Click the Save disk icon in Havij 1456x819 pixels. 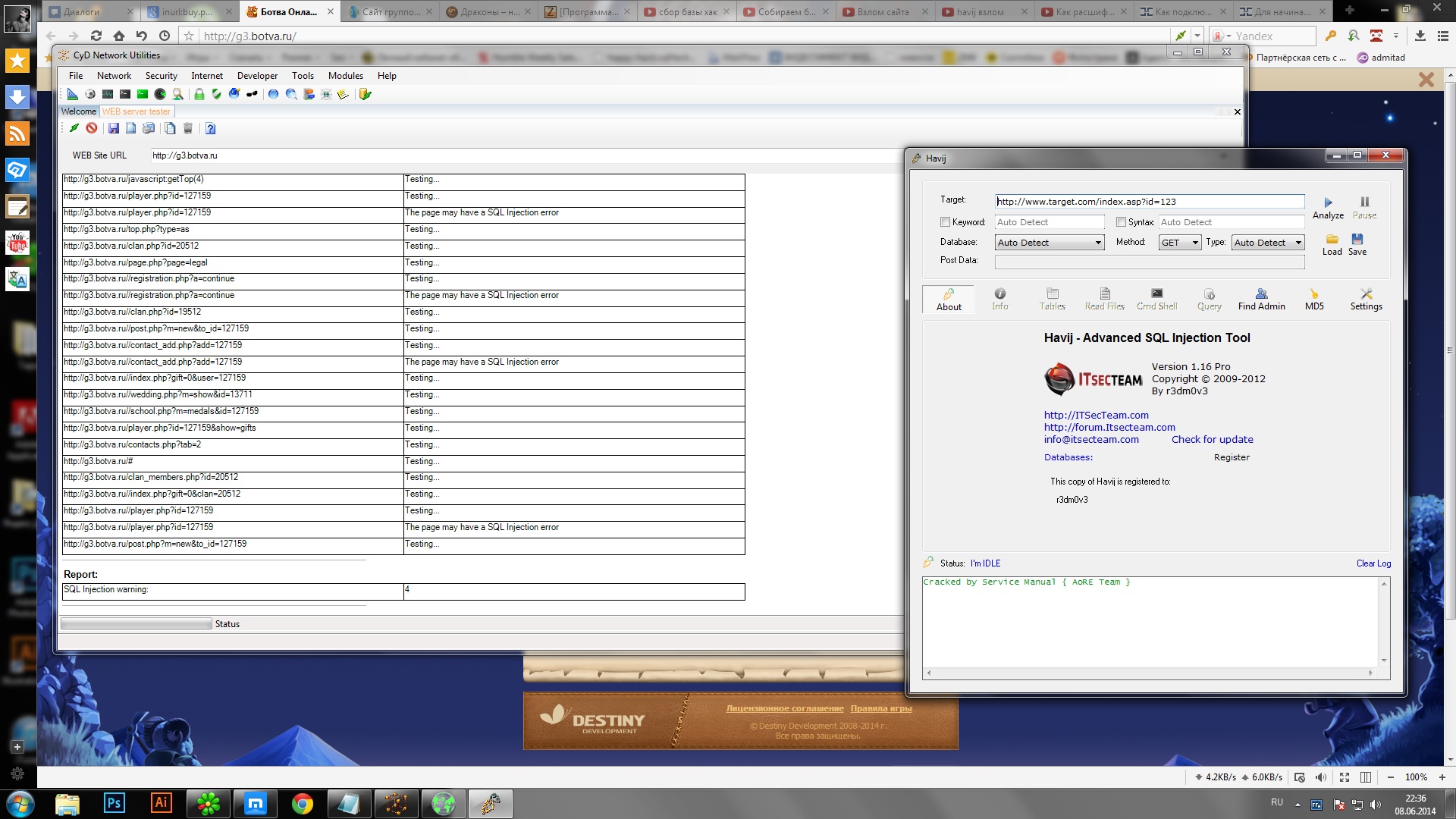1357,239
